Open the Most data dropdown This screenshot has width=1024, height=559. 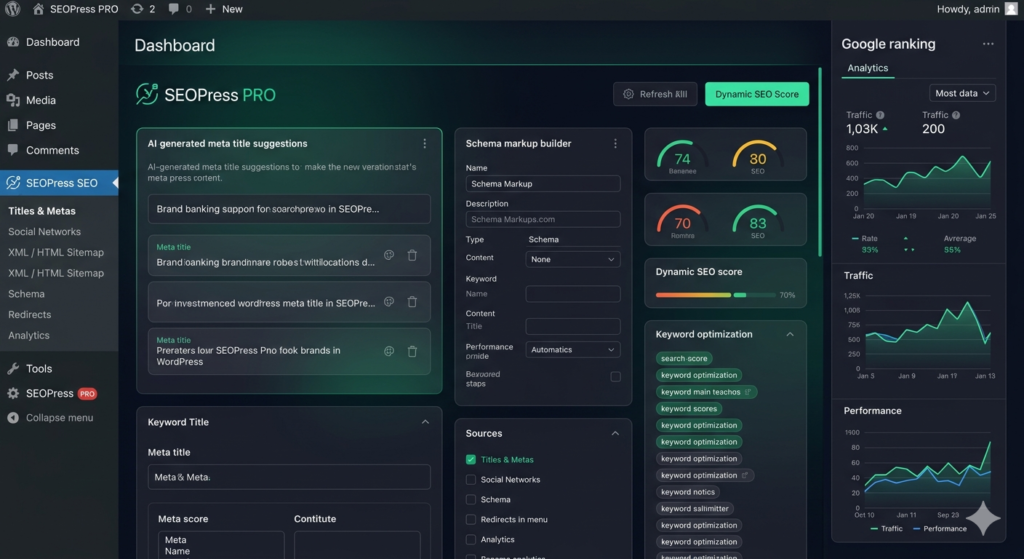pyautogui.click(x=962, y=93)
